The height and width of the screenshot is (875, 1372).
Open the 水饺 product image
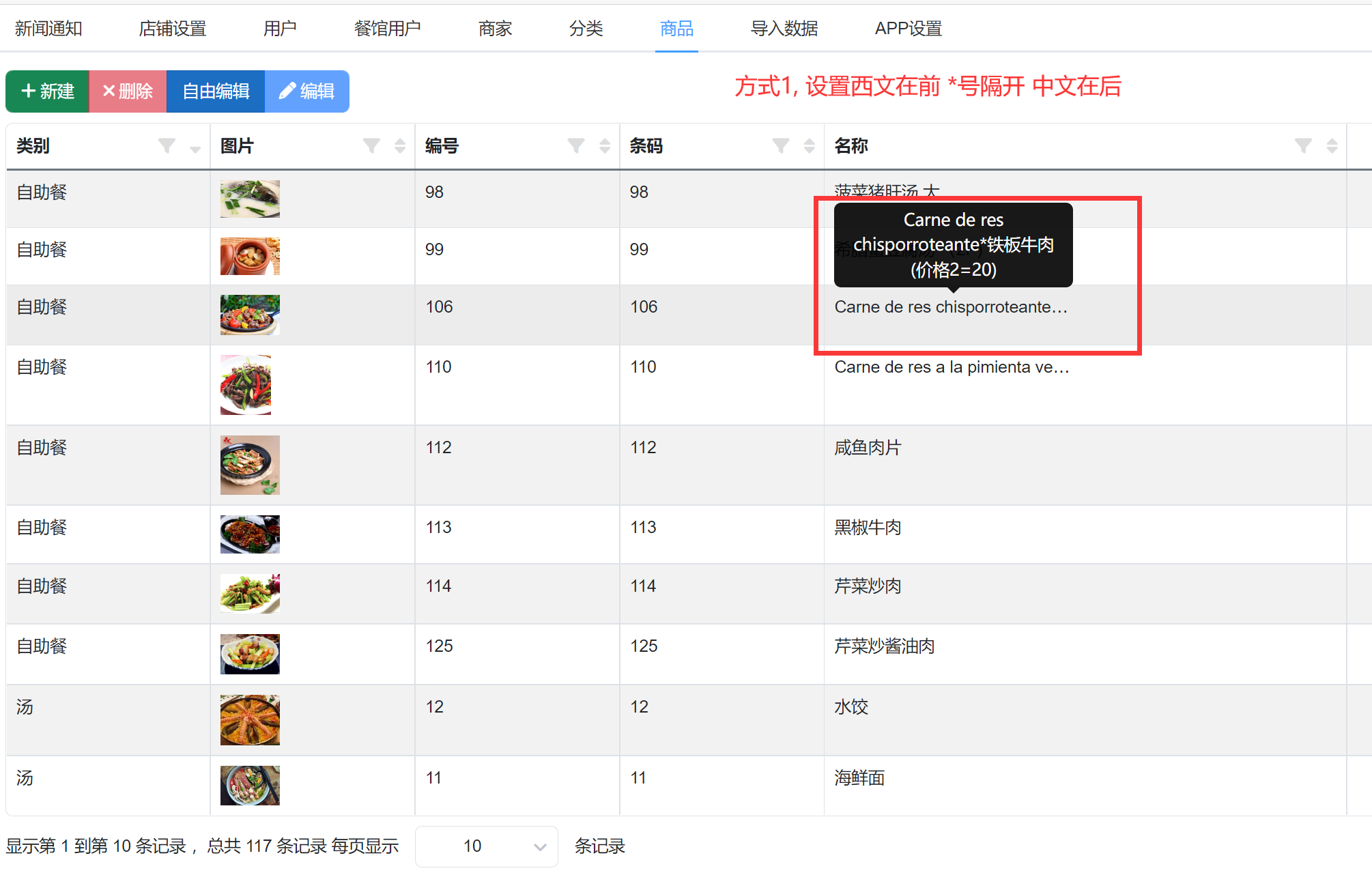point(250,720)
